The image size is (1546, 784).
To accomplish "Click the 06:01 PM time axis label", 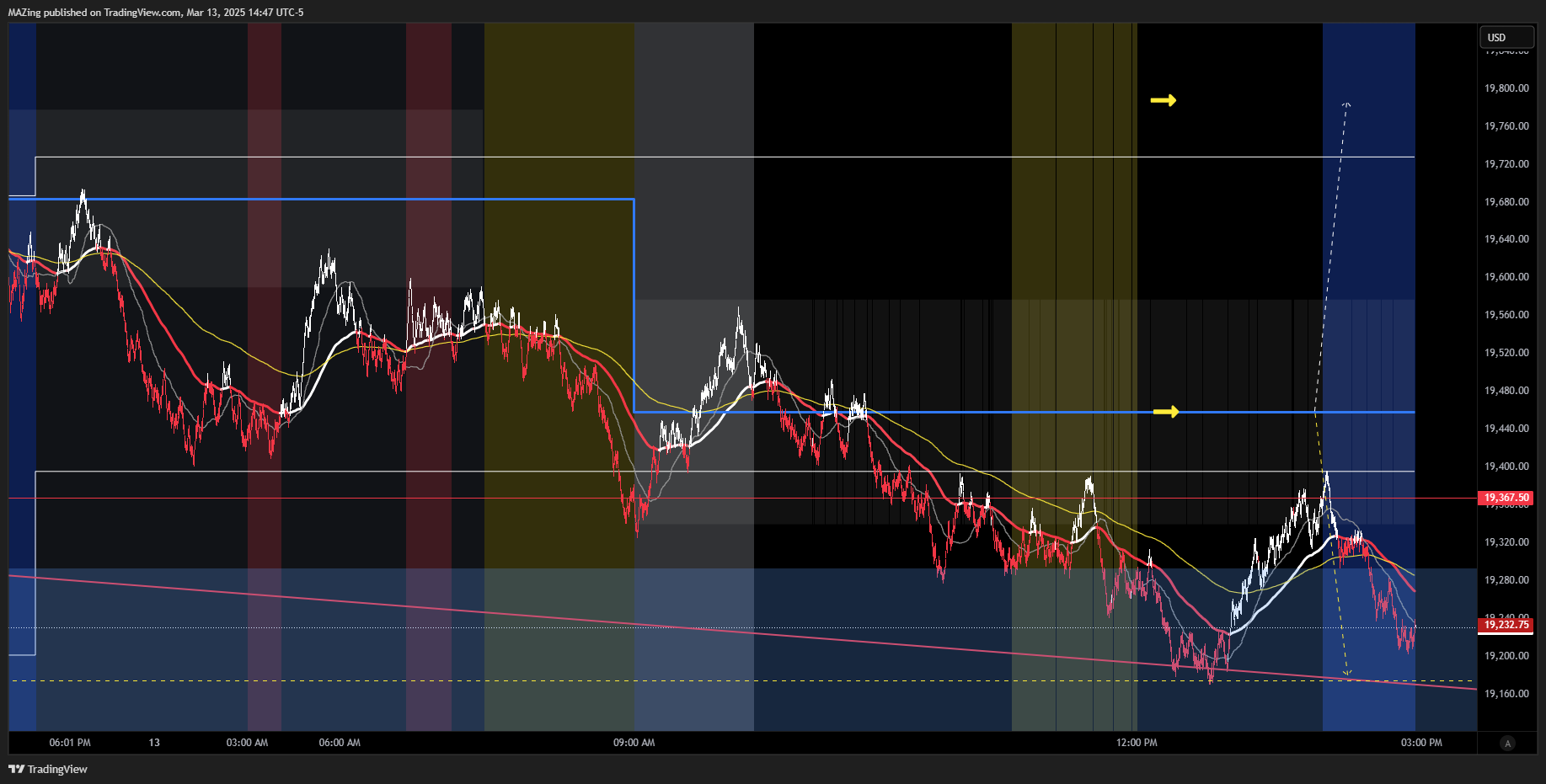I will 70,743.
